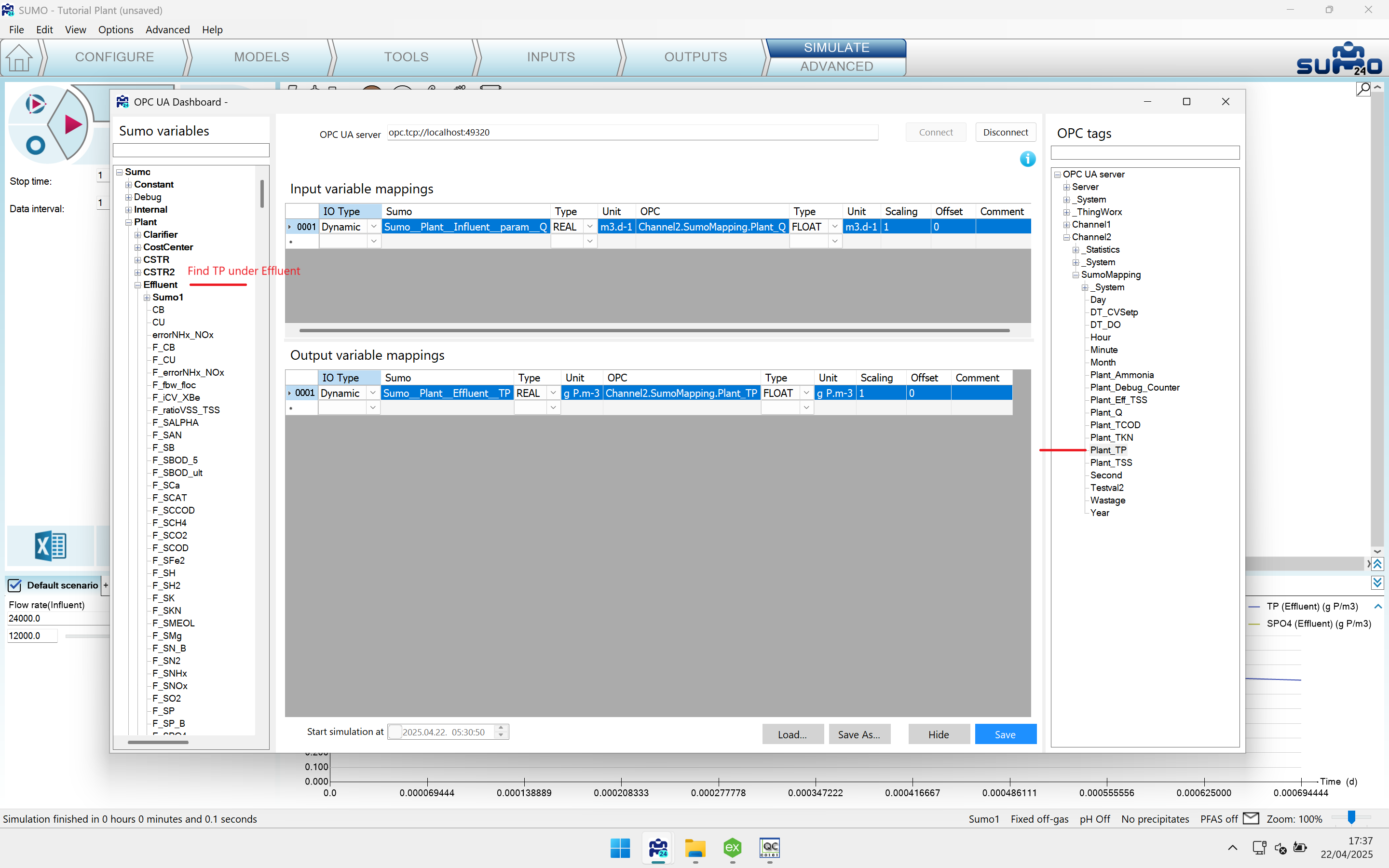The image size is (1389, 868).
Task: Click the scroll-to-top double chevron icon
Action: pos(1377,564)
